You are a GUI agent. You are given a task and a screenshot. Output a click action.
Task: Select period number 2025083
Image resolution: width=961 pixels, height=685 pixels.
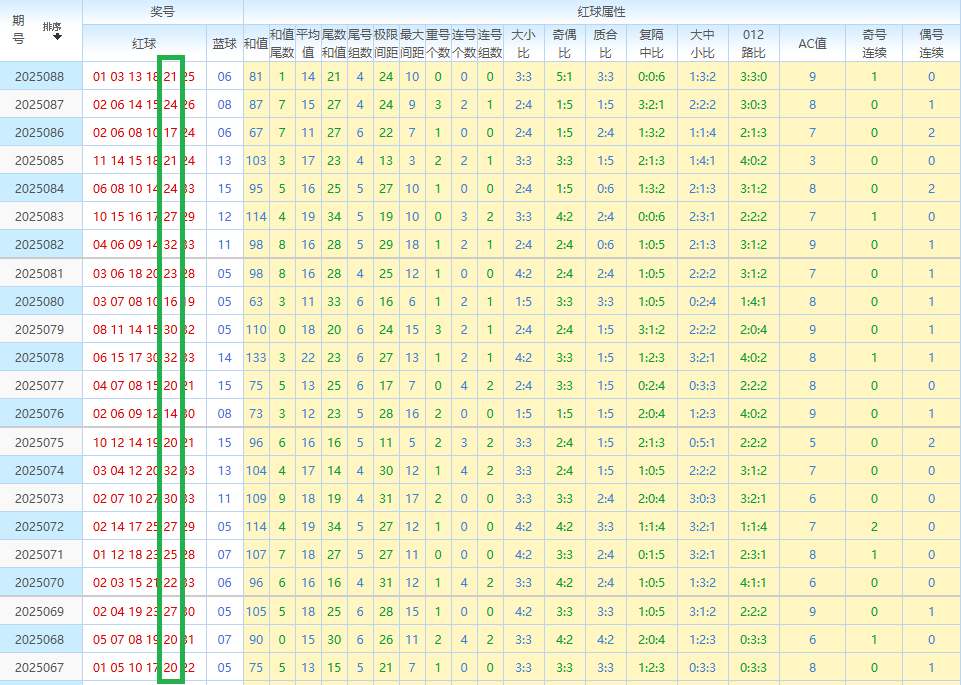coord(39,216)
